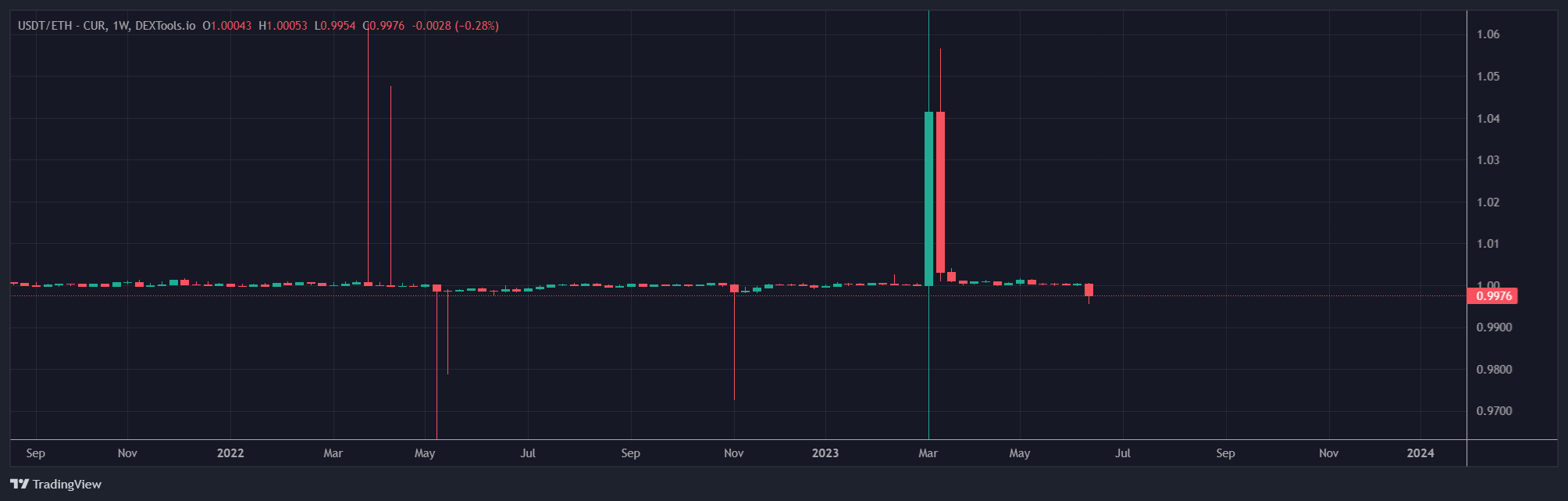Image resolution: width=1568 pixels, height=501 pixels.
Task: Click the Jul label right of 2023
Action: (1122, 453)
